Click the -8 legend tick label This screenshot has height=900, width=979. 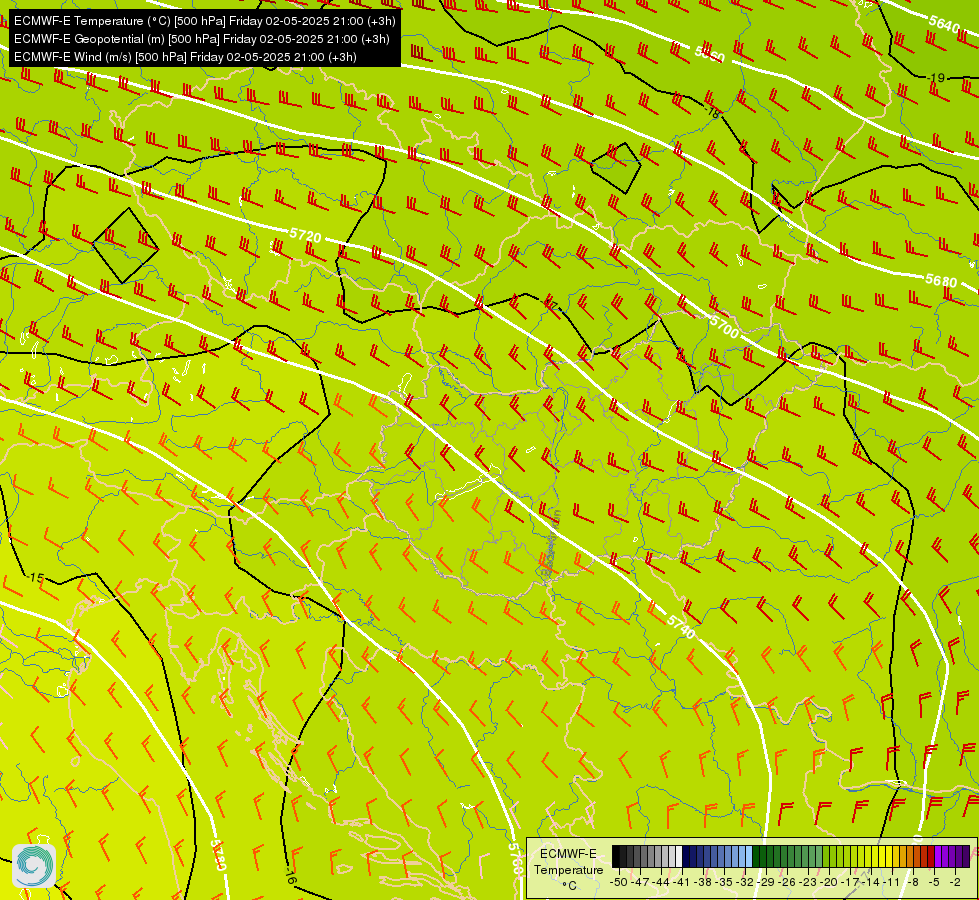913,882
